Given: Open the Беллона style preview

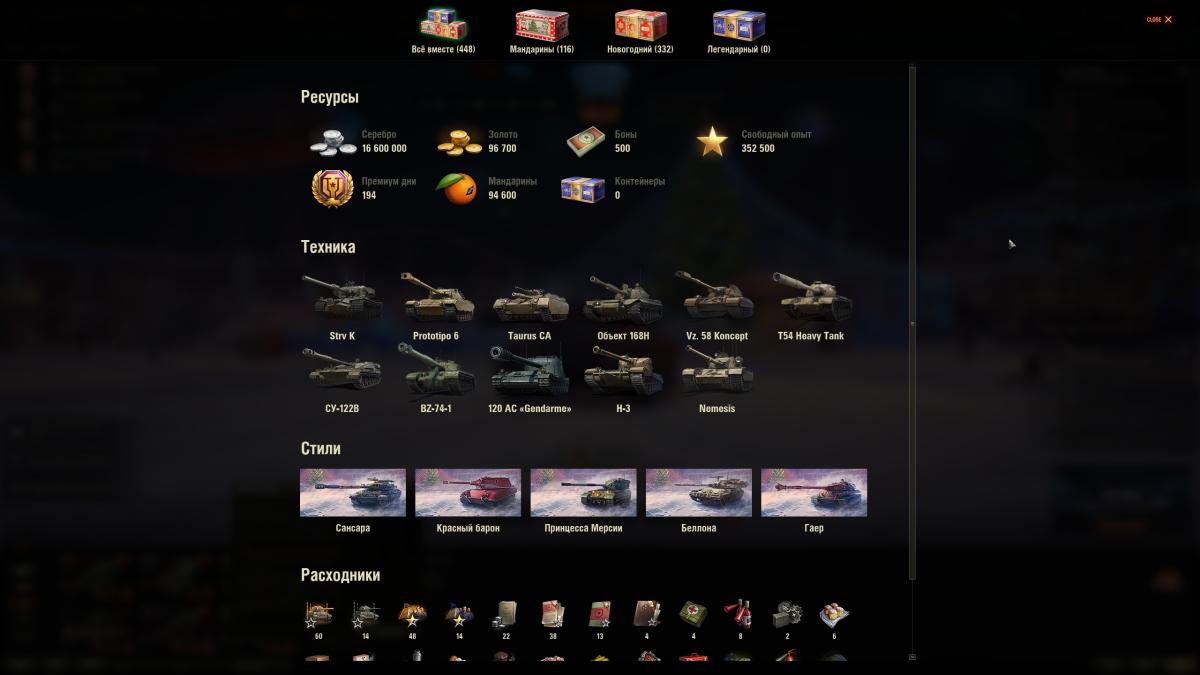Looking at the screenshot, I should 698,492.
